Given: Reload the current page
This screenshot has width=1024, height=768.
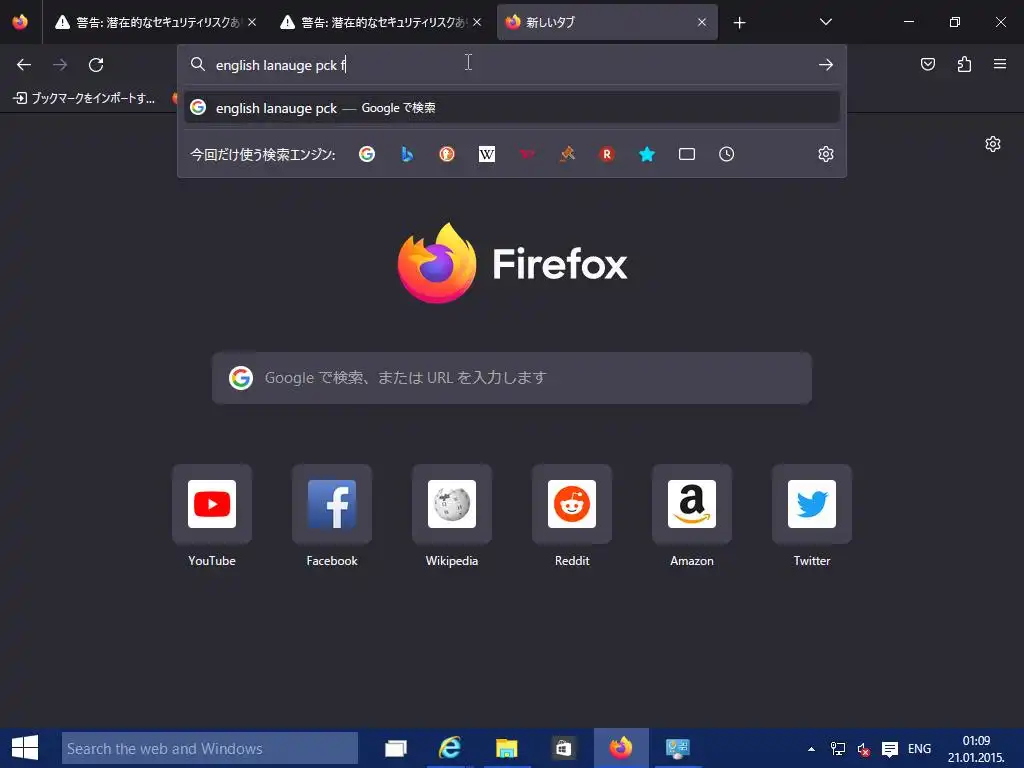Looking at the screenshot, I should [96, 65].
